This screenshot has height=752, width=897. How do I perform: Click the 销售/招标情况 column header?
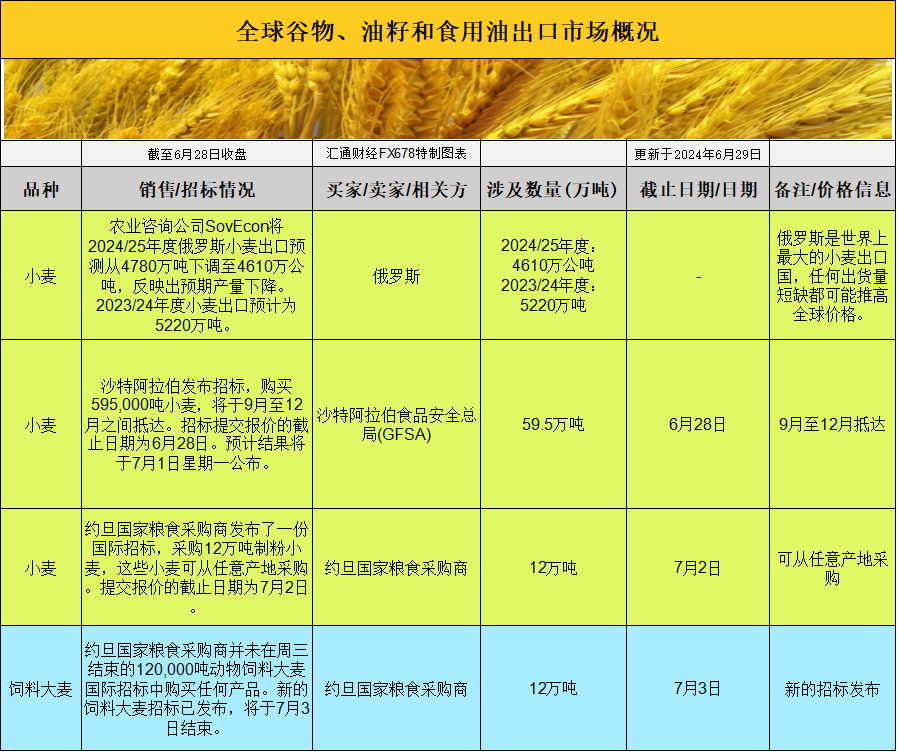(197, 189)
